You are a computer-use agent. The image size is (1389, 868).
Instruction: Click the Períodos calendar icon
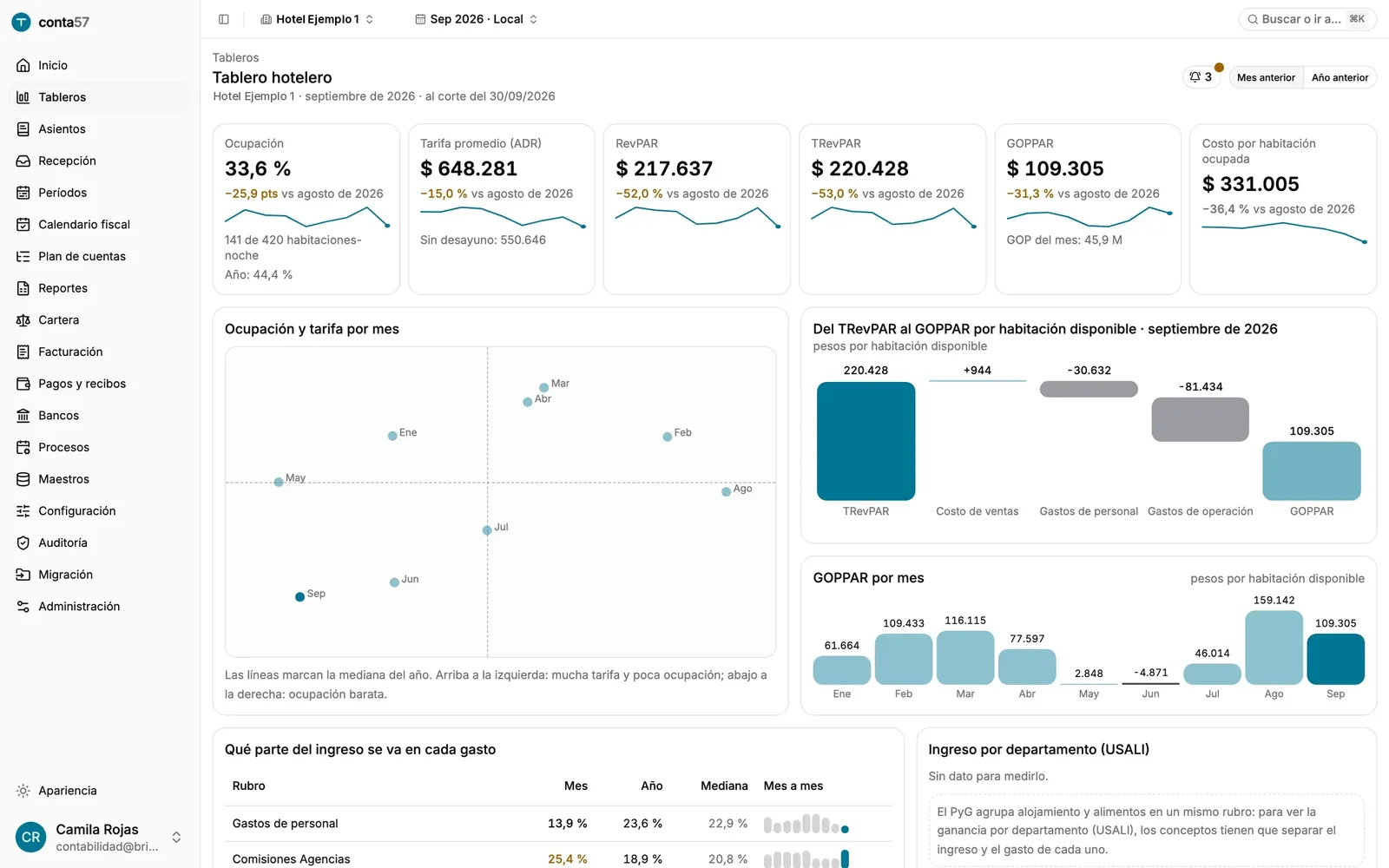[x=23, y=193]
